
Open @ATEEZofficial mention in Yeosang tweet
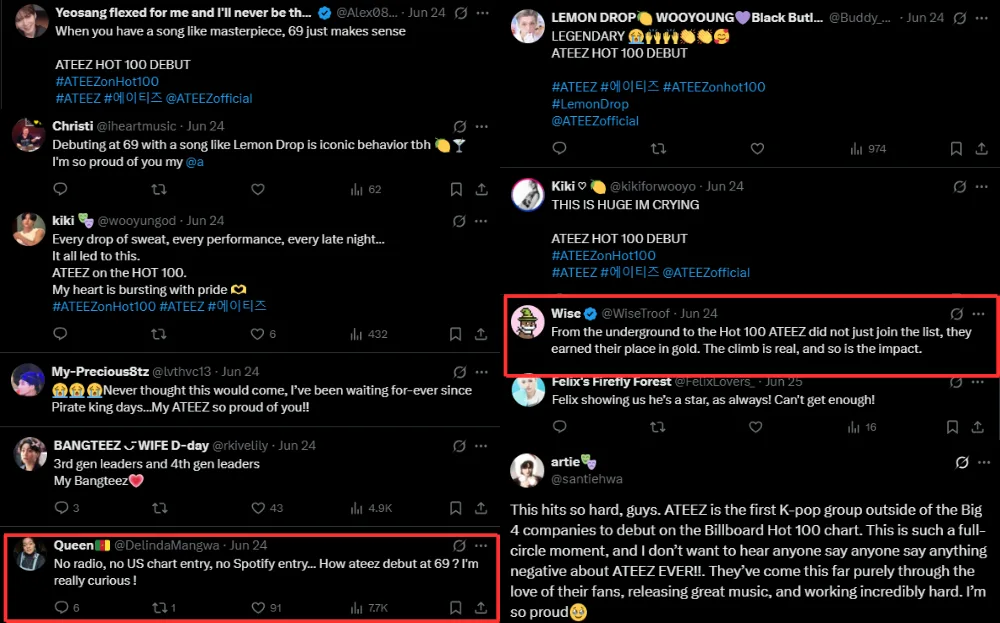[x=209, y=98]
